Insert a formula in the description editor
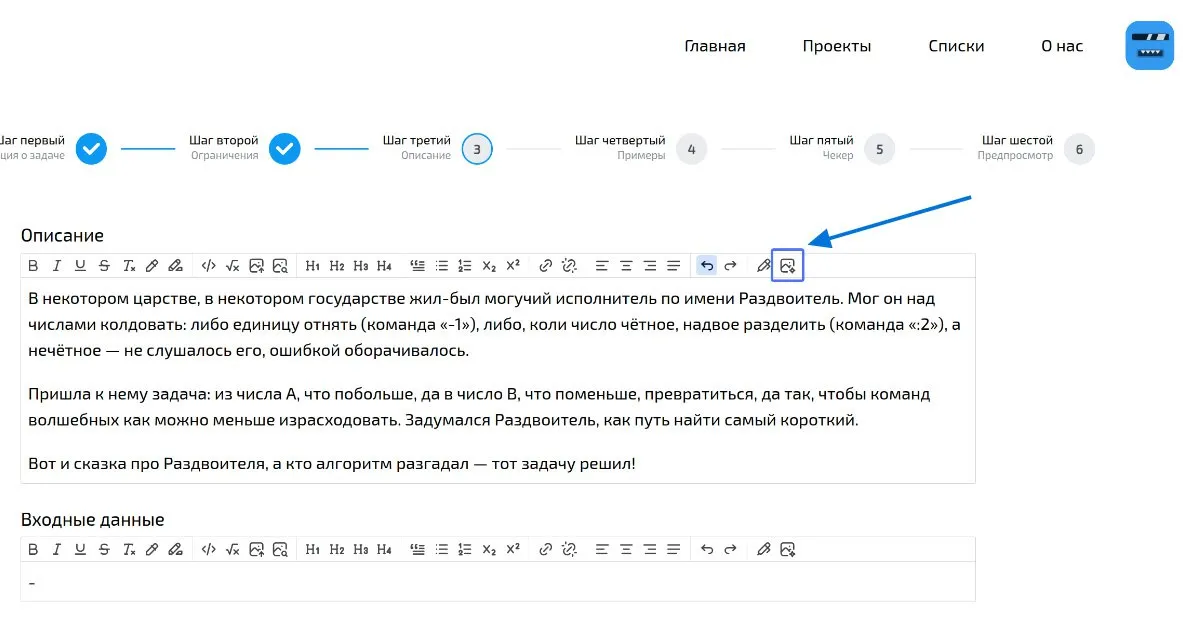Viewport: 1183px width, 630px height. tap(232, 265)
